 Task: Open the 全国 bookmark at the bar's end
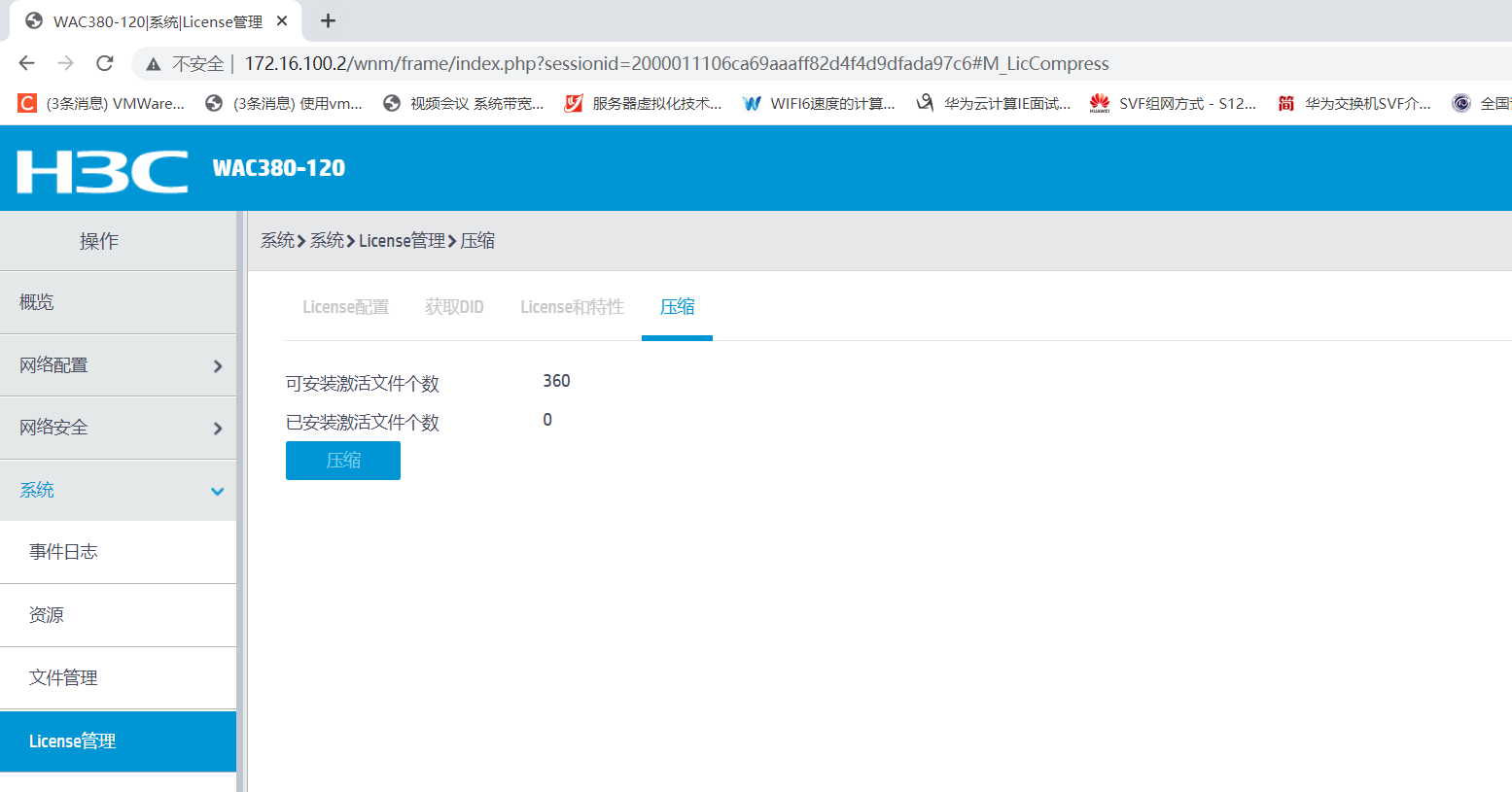(x=1481, y=103)
